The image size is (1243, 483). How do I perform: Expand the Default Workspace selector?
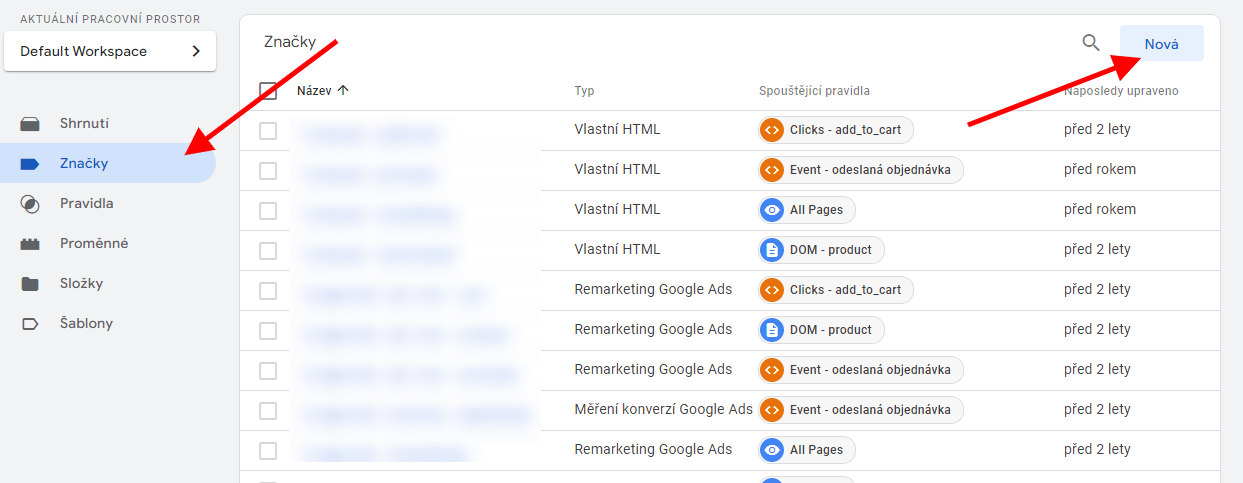[110, 51]
